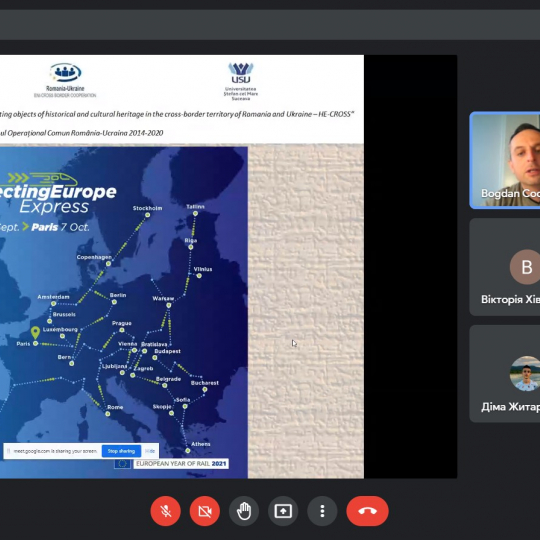Image resolution: width=540 pixels, height=540 pixels.
Task: Hide the screen sharing notification bar
Action: click(x=150, y=451)
